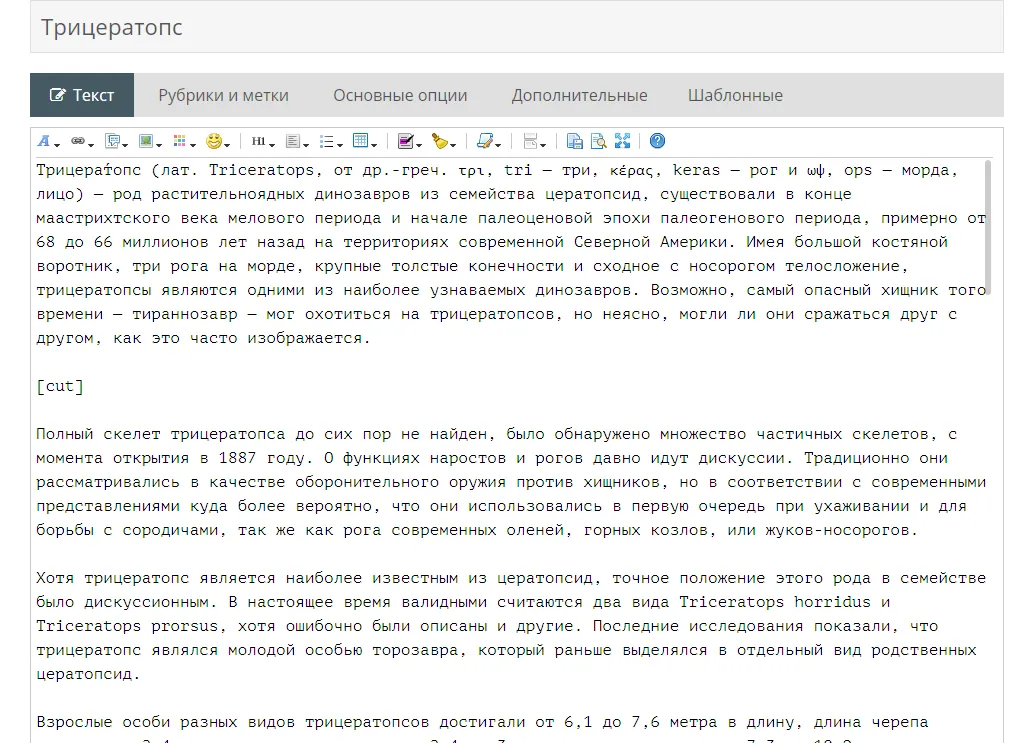Viewport: 1024px width, 743px height.
Task: Click the blue help question icon
Action: (x=657, y=141)
